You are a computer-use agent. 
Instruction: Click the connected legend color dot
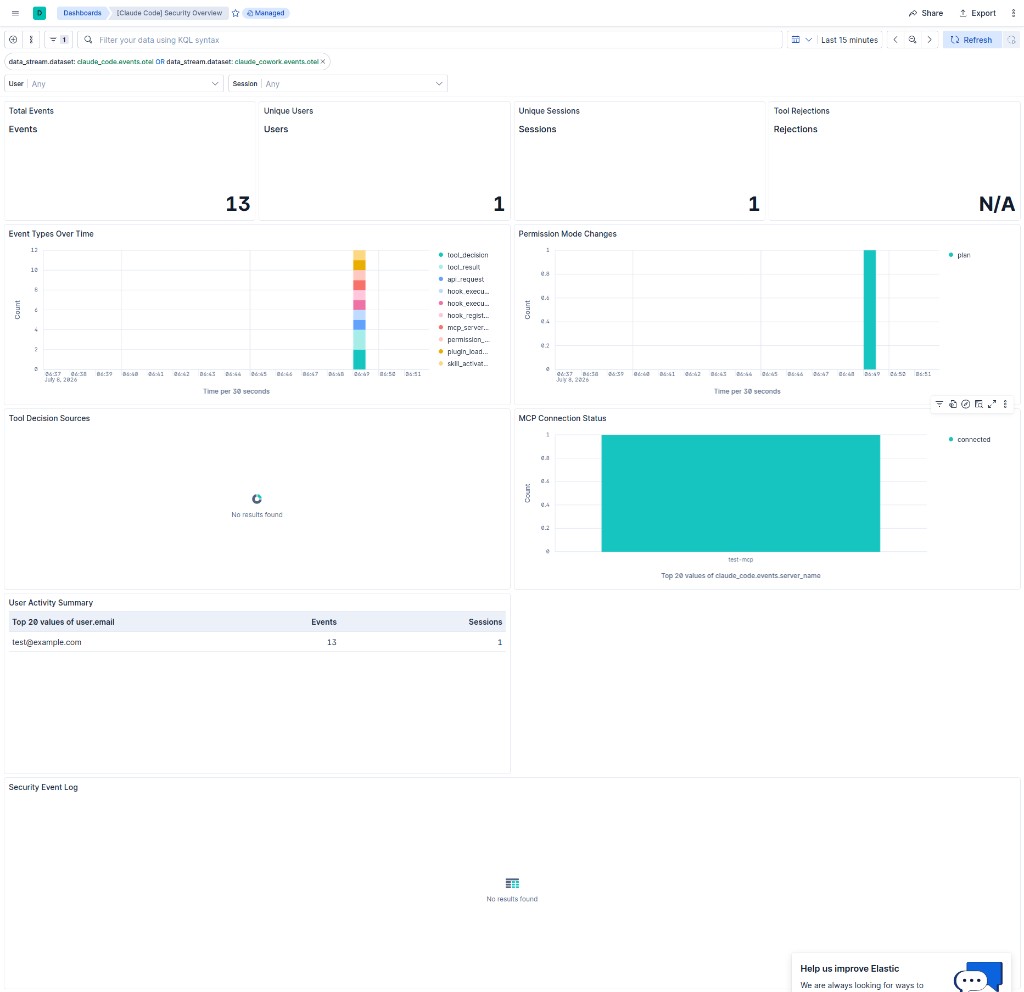951,440
